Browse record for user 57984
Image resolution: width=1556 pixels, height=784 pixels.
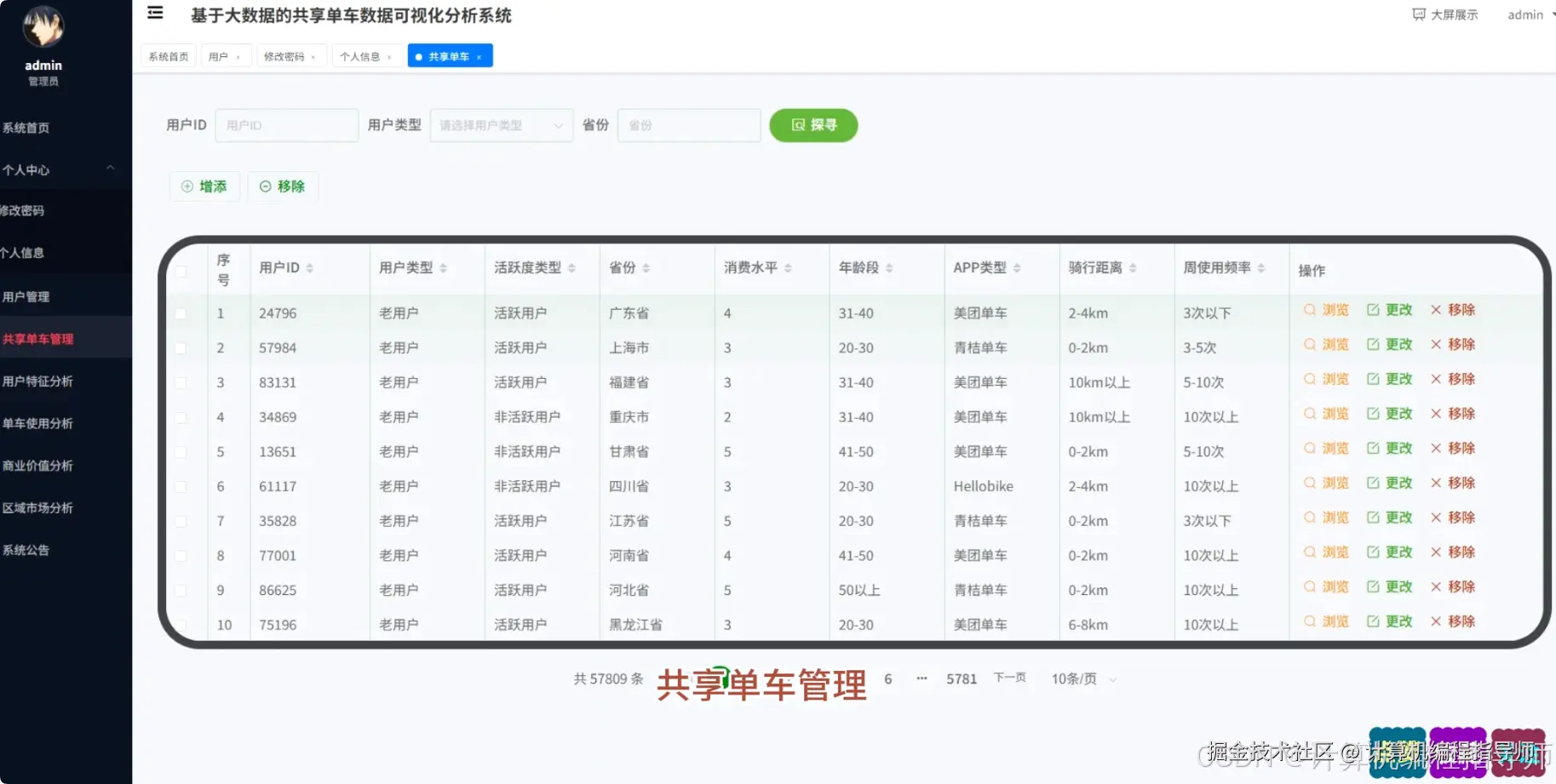(1326, 345)
